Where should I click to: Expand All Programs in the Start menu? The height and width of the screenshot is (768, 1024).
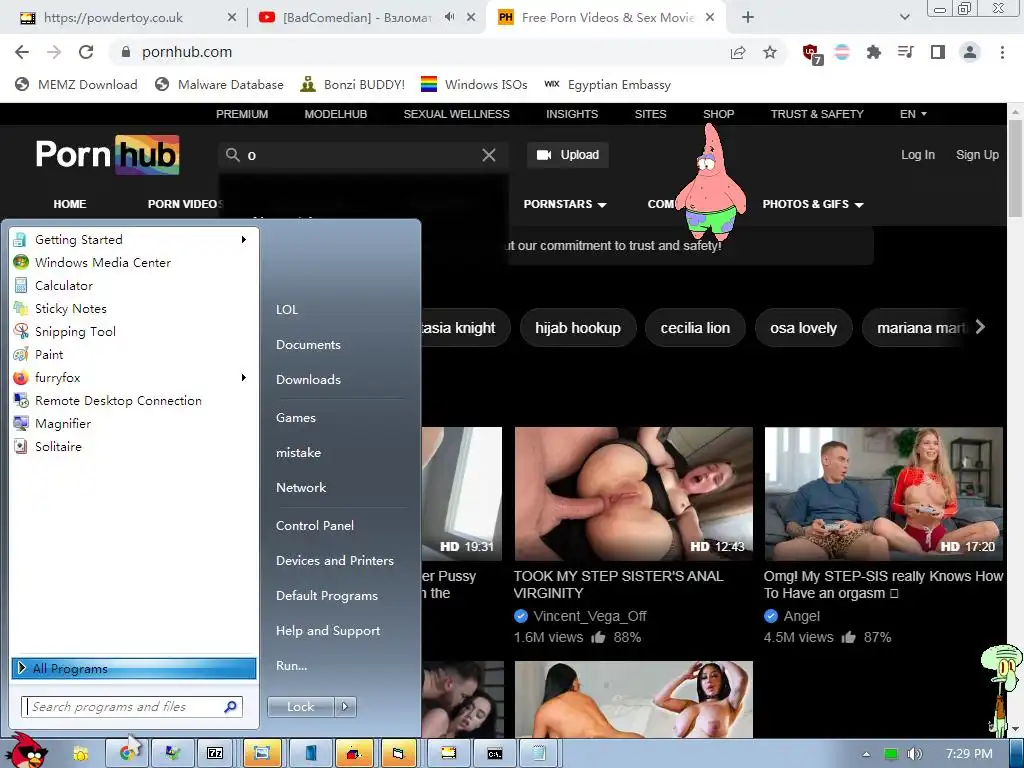click(134, 668)
